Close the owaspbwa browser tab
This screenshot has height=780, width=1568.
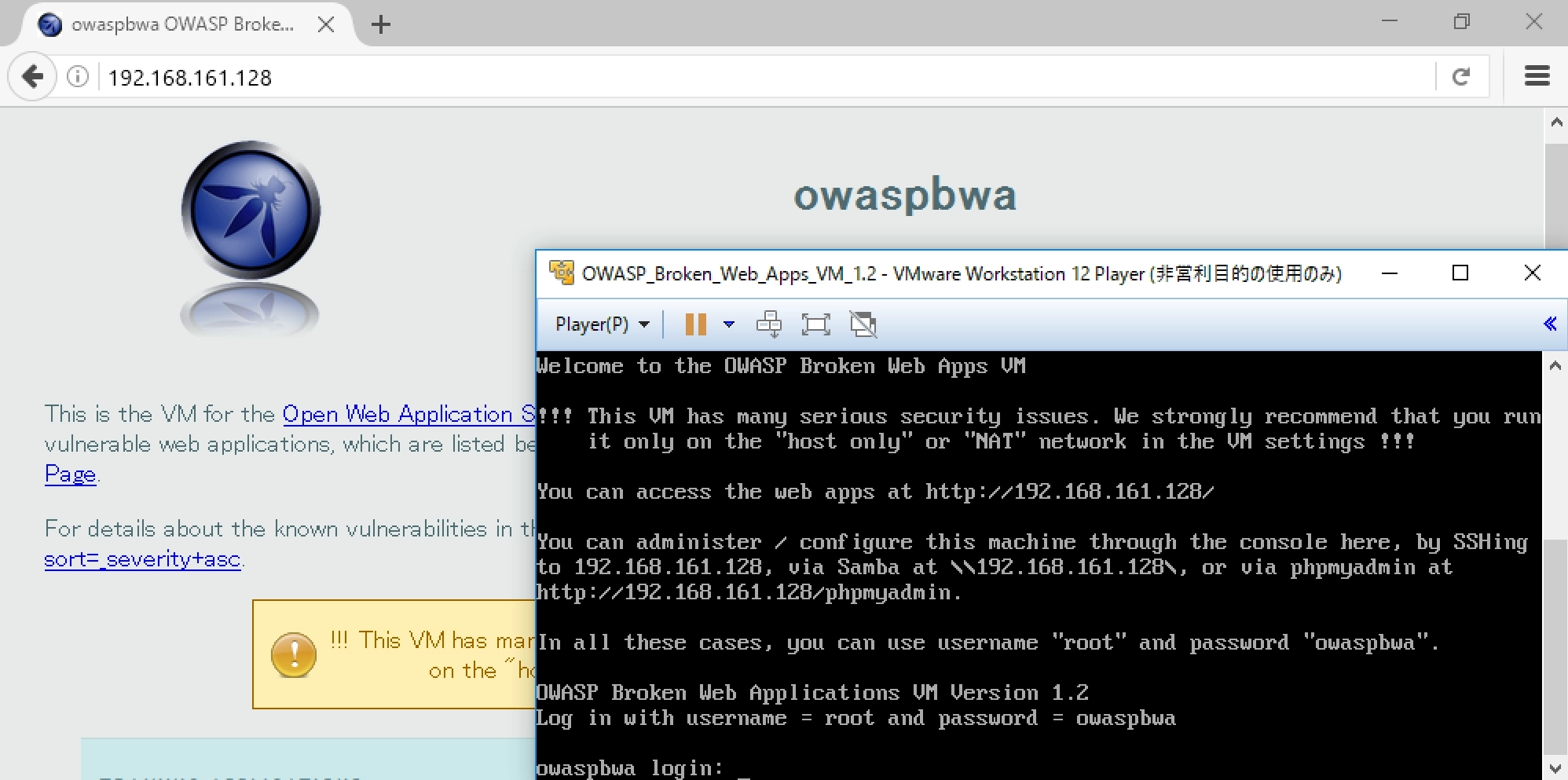[326, 25]
